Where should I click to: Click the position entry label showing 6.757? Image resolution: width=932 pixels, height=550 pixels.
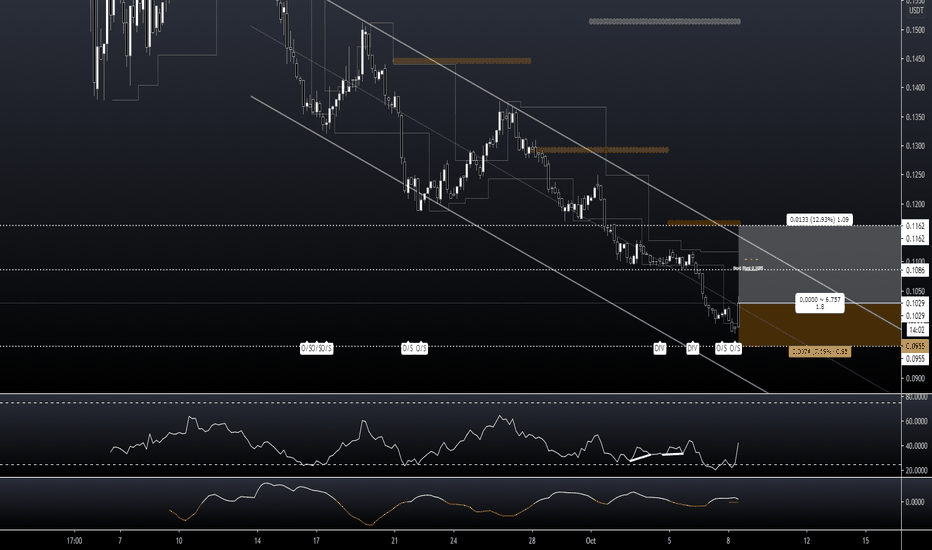point(820,303)
